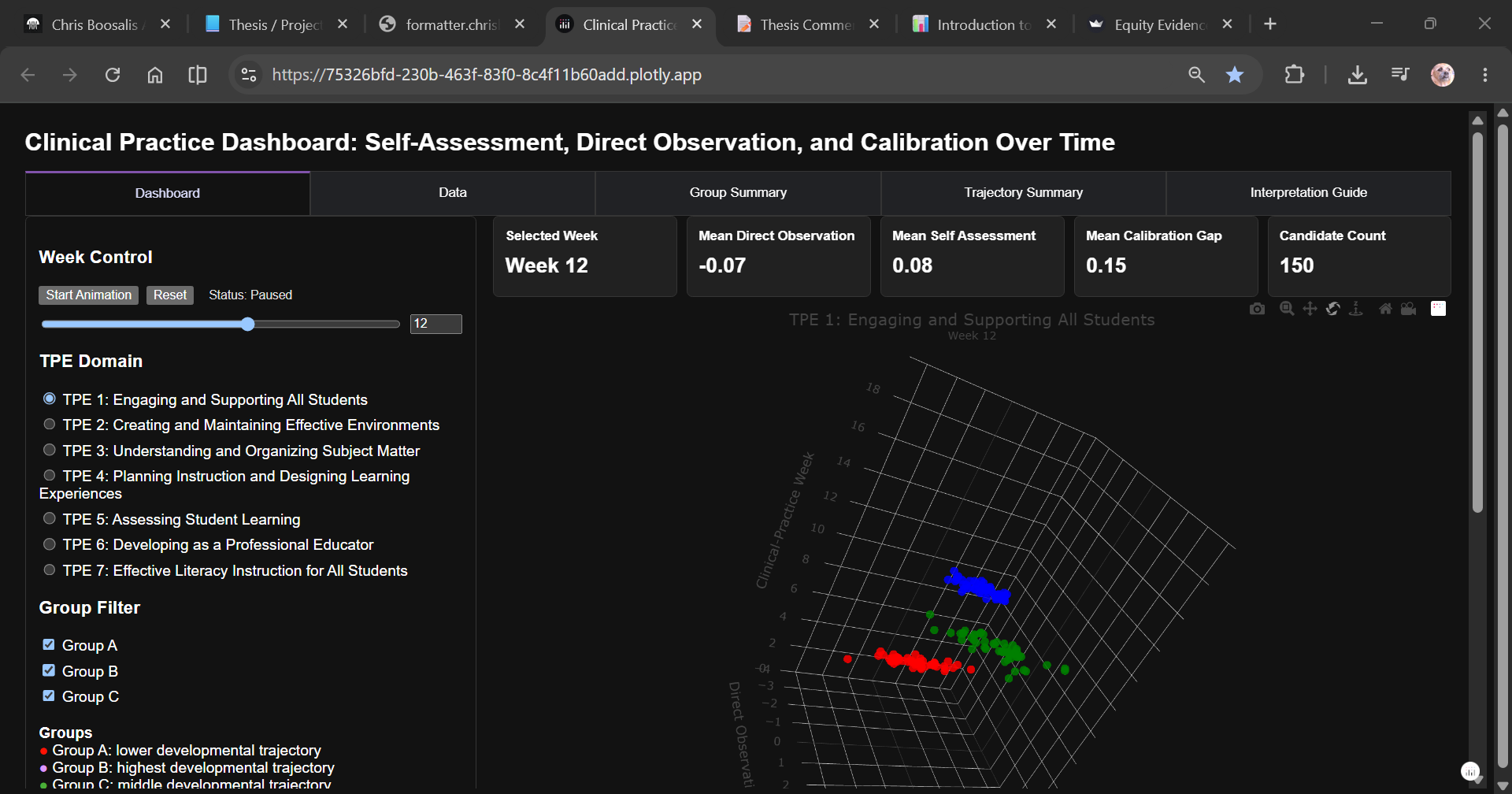Image resolution: width=1512 pixels, height=794 pixels.
Task: Click the Plotly logo in plot toolbar
Action: (x=1438, y=309)
